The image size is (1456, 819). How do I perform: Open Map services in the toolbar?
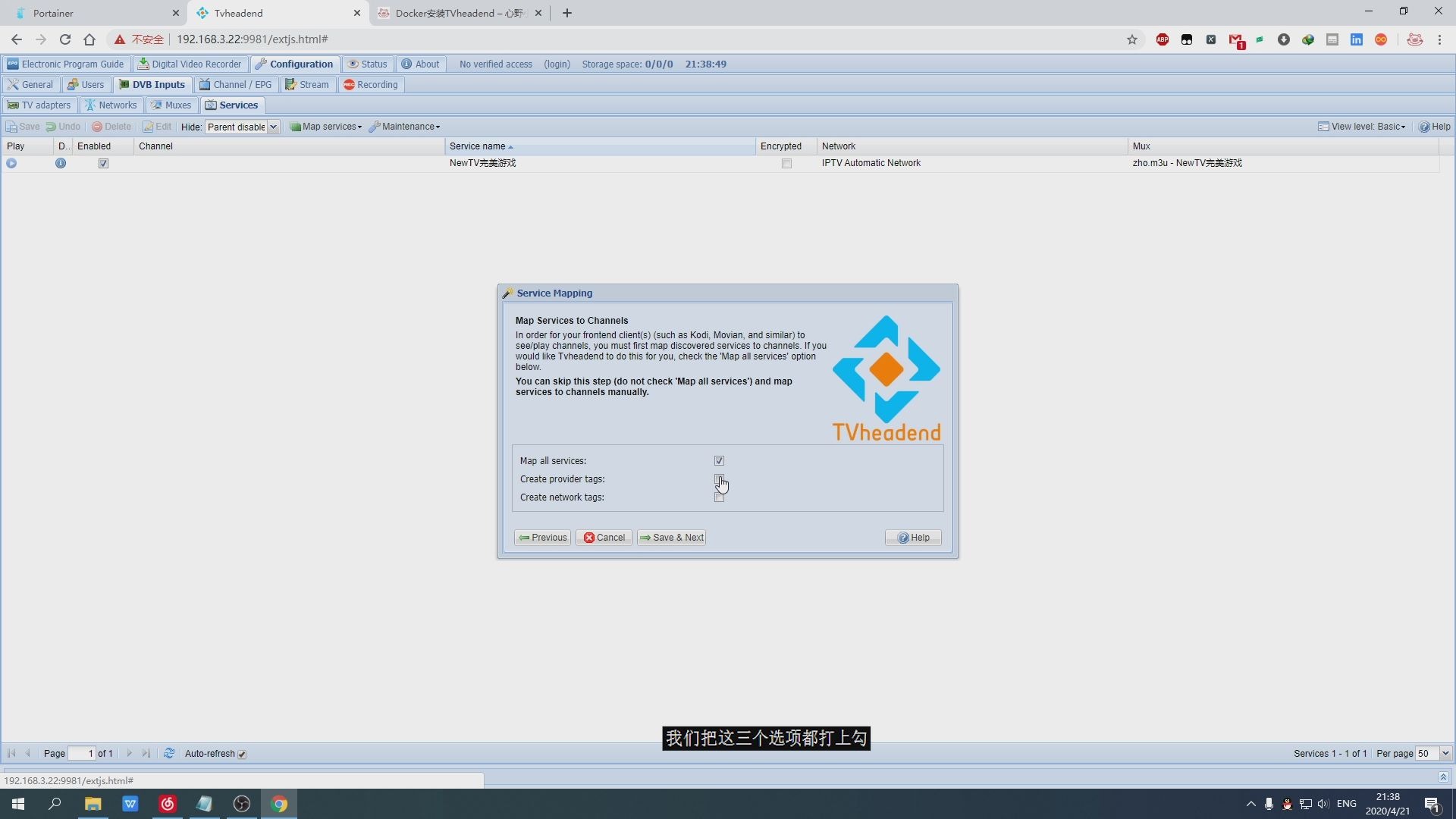click(x=325, y=127)
